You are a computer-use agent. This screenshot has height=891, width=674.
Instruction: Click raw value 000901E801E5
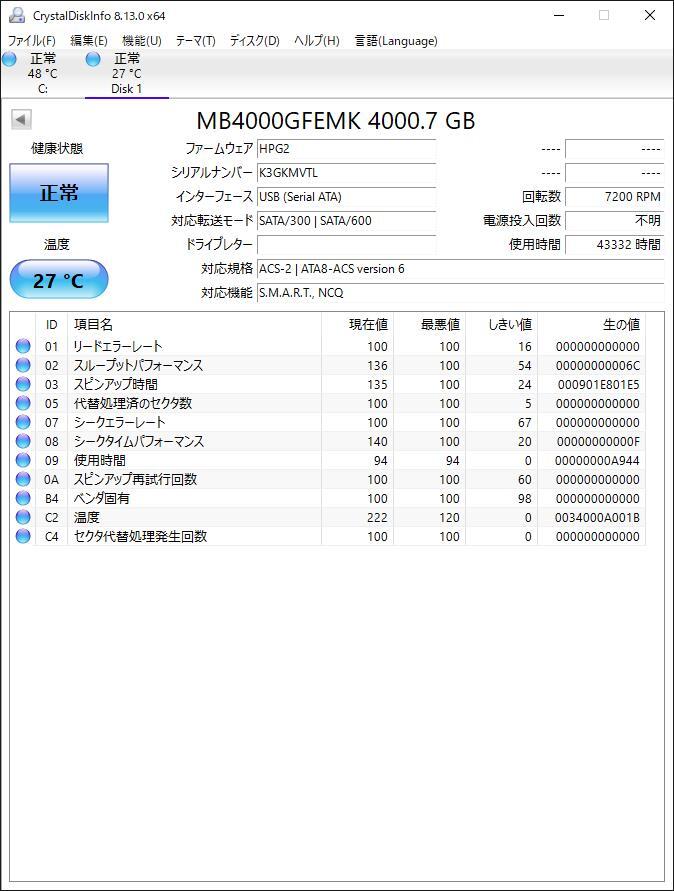click(x=598, y=385)
